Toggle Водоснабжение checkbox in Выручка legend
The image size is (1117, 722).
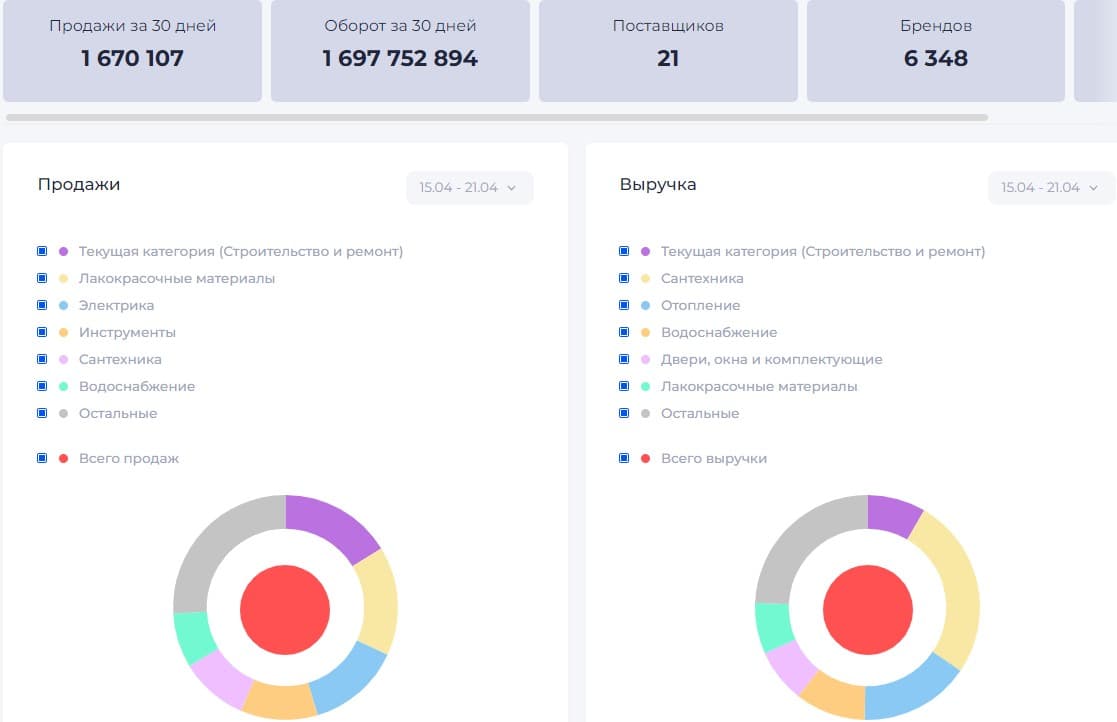[x=624, y=333]
